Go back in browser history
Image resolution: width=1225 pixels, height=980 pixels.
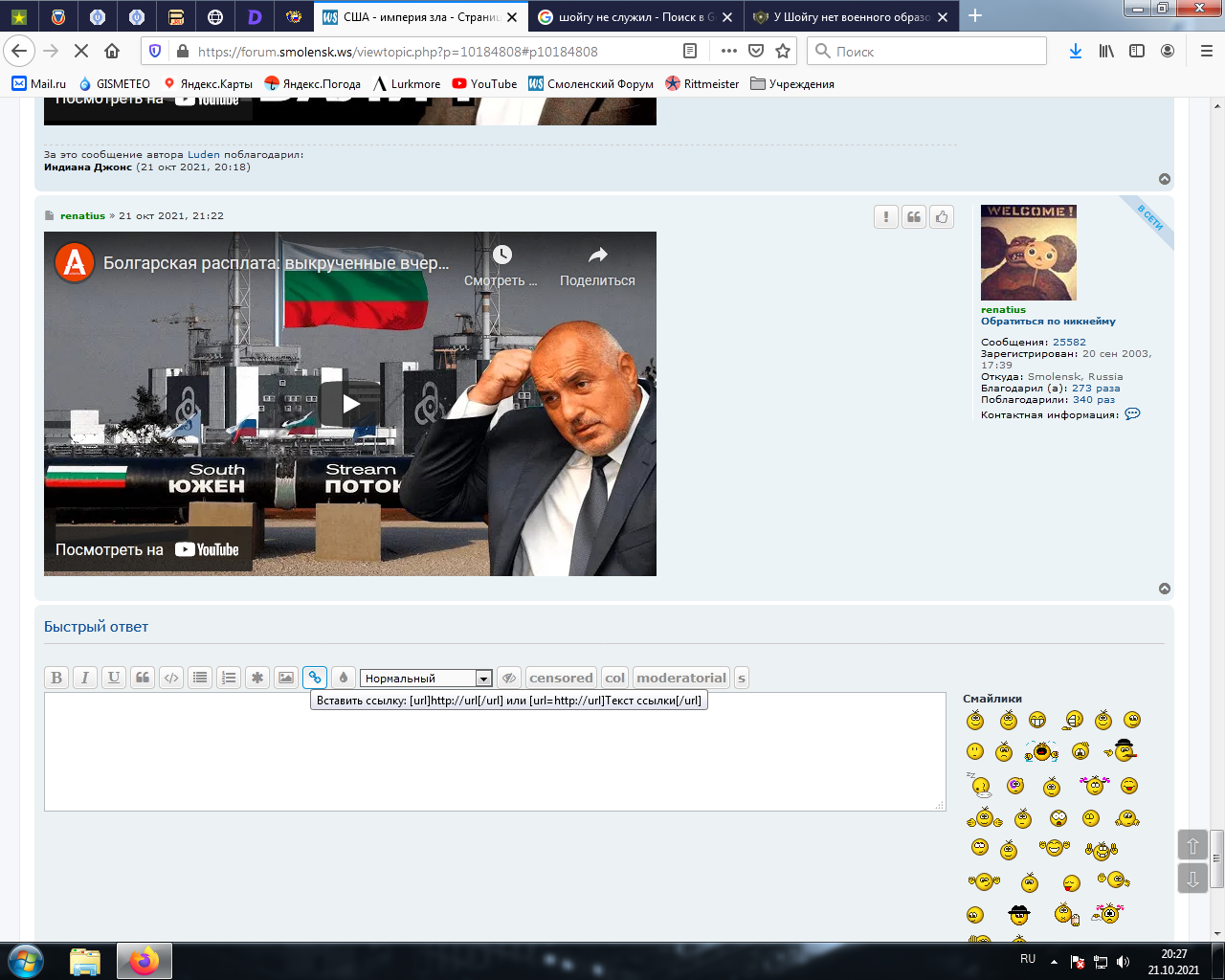tap(19, 51)
